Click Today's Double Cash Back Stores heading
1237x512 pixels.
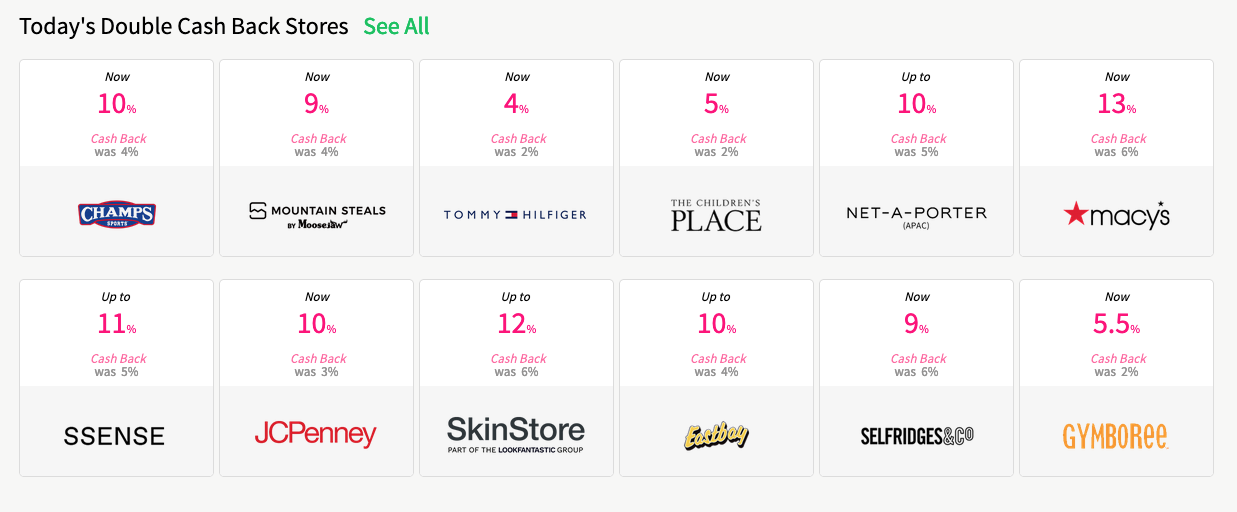pyautogui.click(x=184, y=27)
